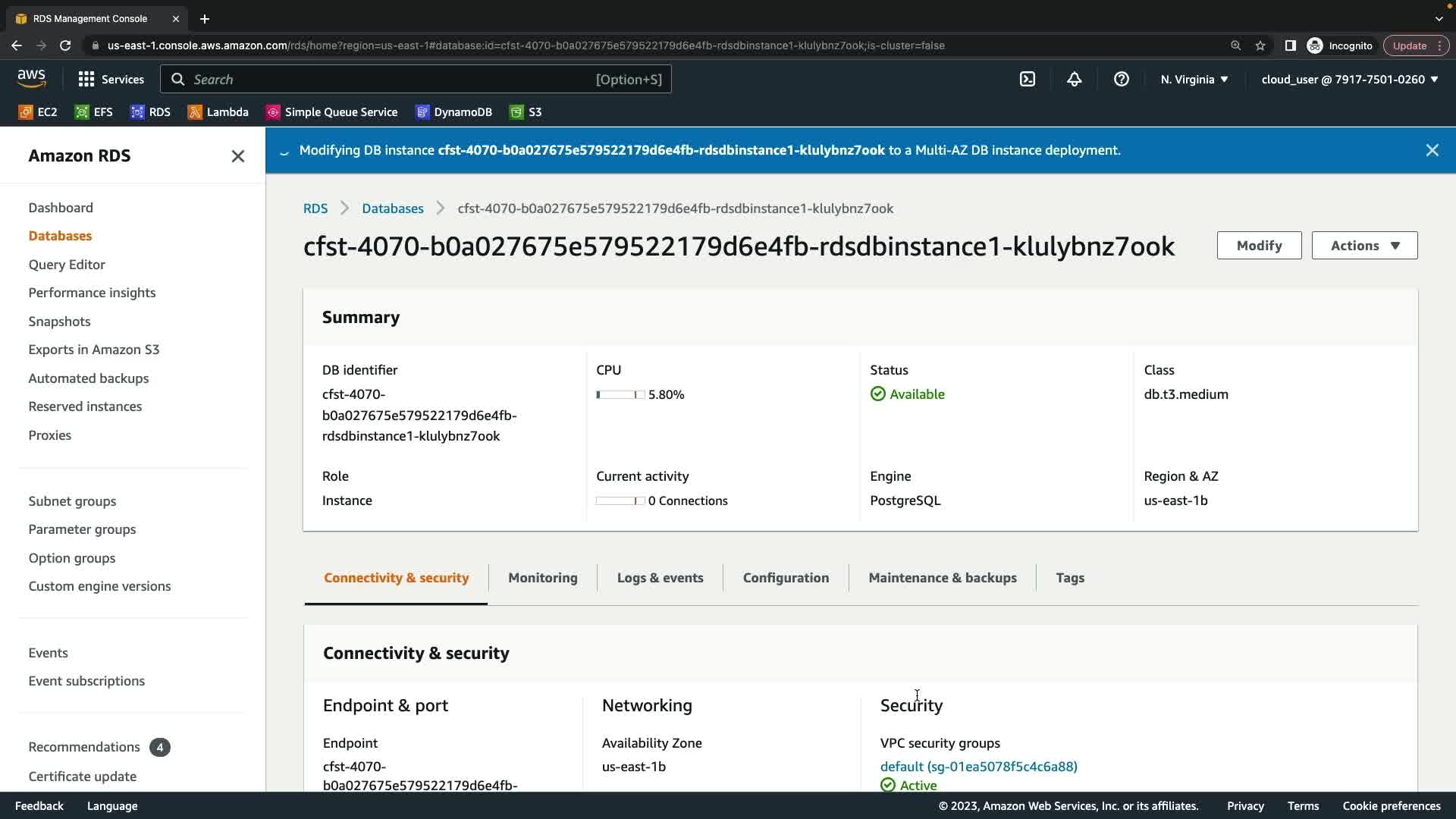Dismiss the blue Multi-AZ notification banner
This screenshot has height=819, width=1456.
[x=1432, y=150]
